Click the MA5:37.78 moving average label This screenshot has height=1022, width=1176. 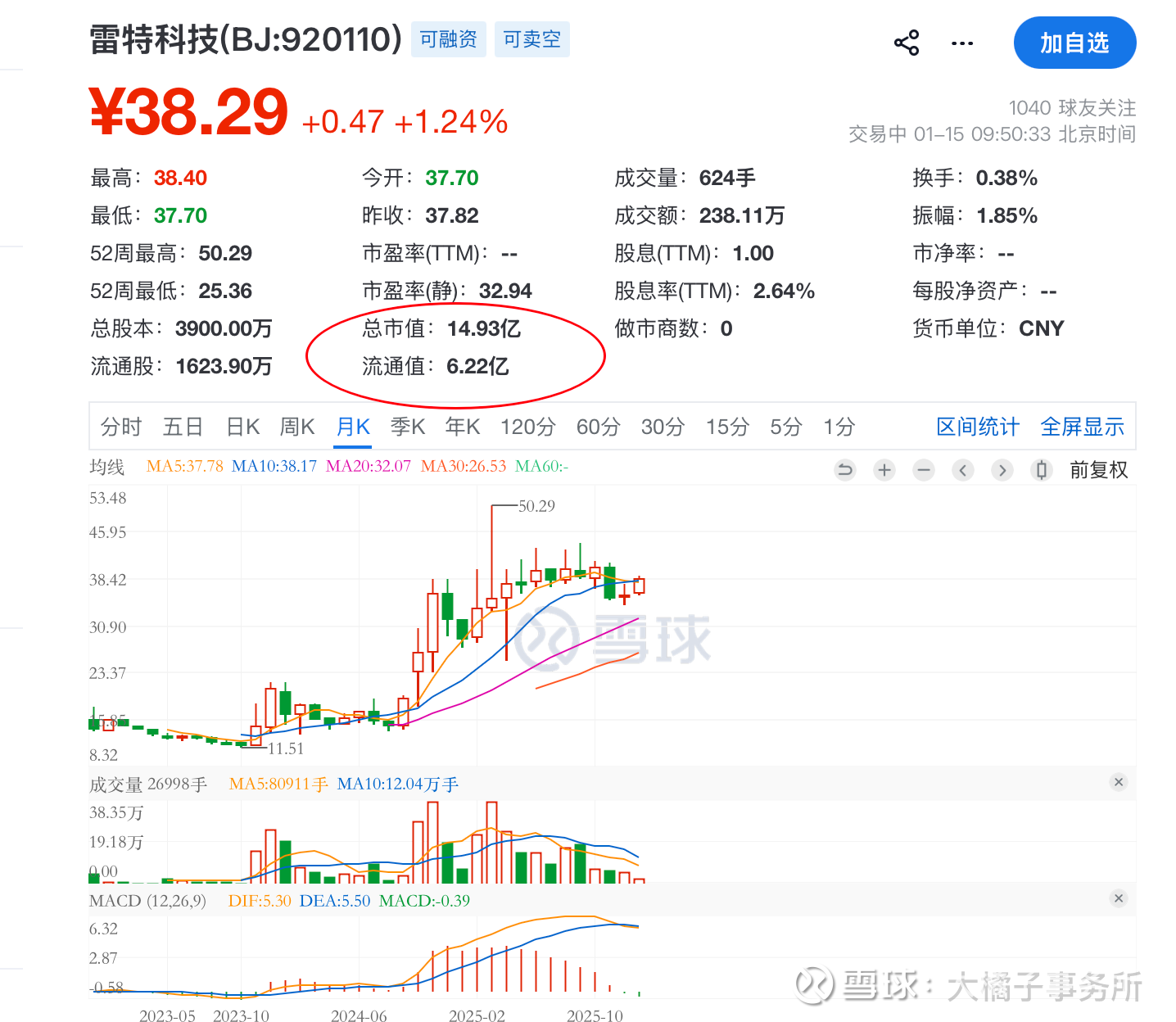[185, 466]
